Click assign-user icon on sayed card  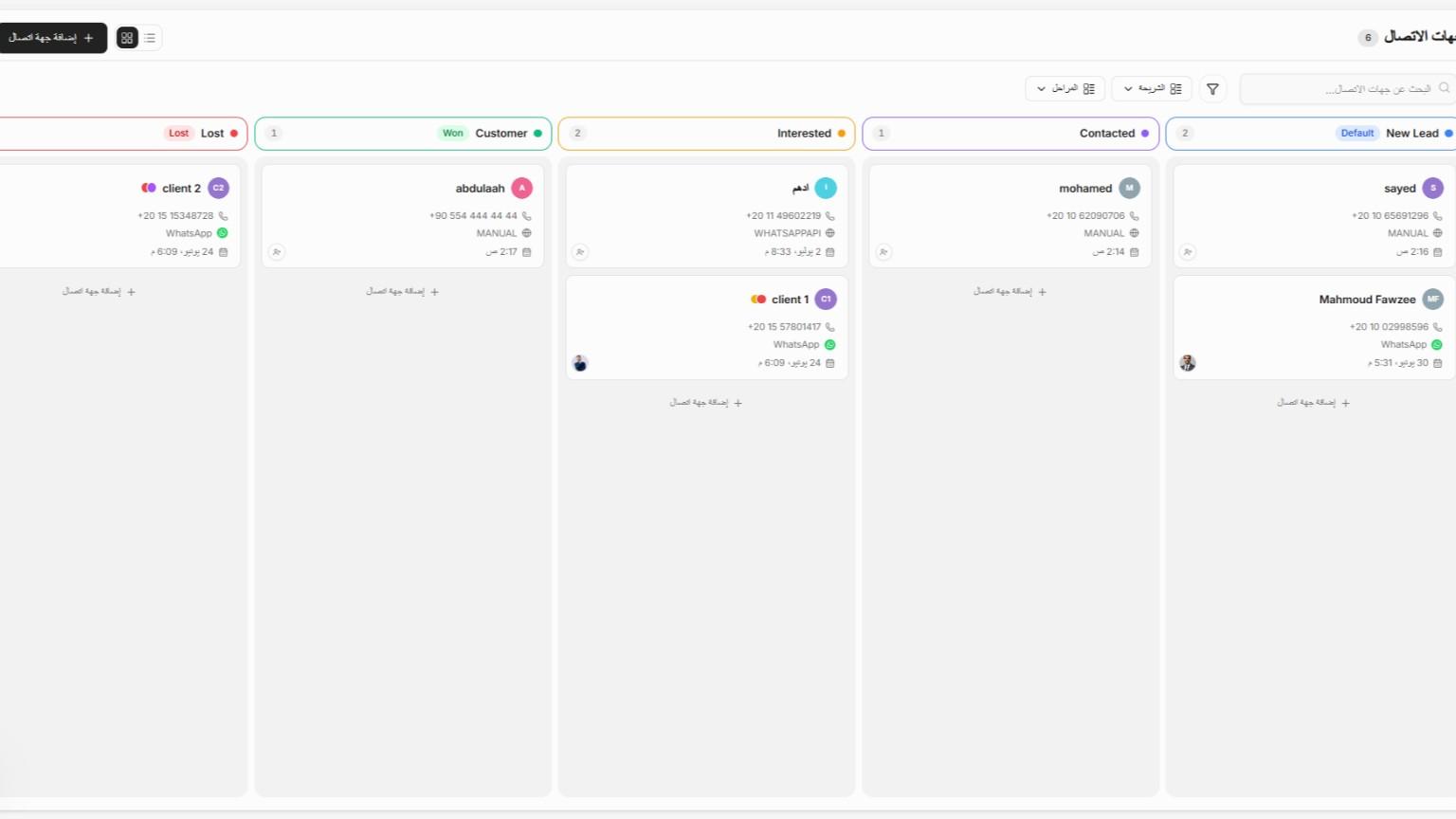coord(1188,252)
